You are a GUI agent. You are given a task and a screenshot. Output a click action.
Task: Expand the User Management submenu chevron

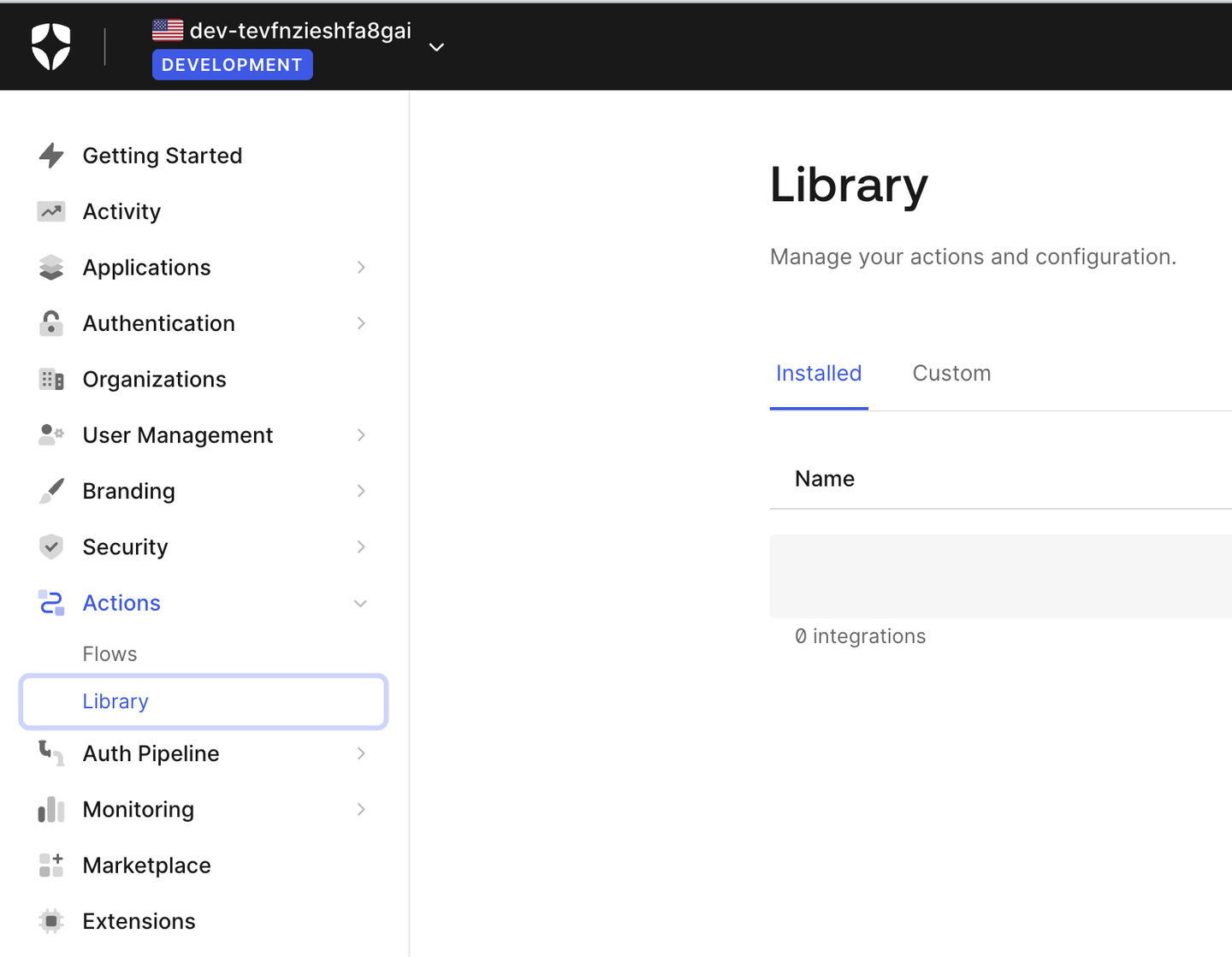(x=361, y=435)
